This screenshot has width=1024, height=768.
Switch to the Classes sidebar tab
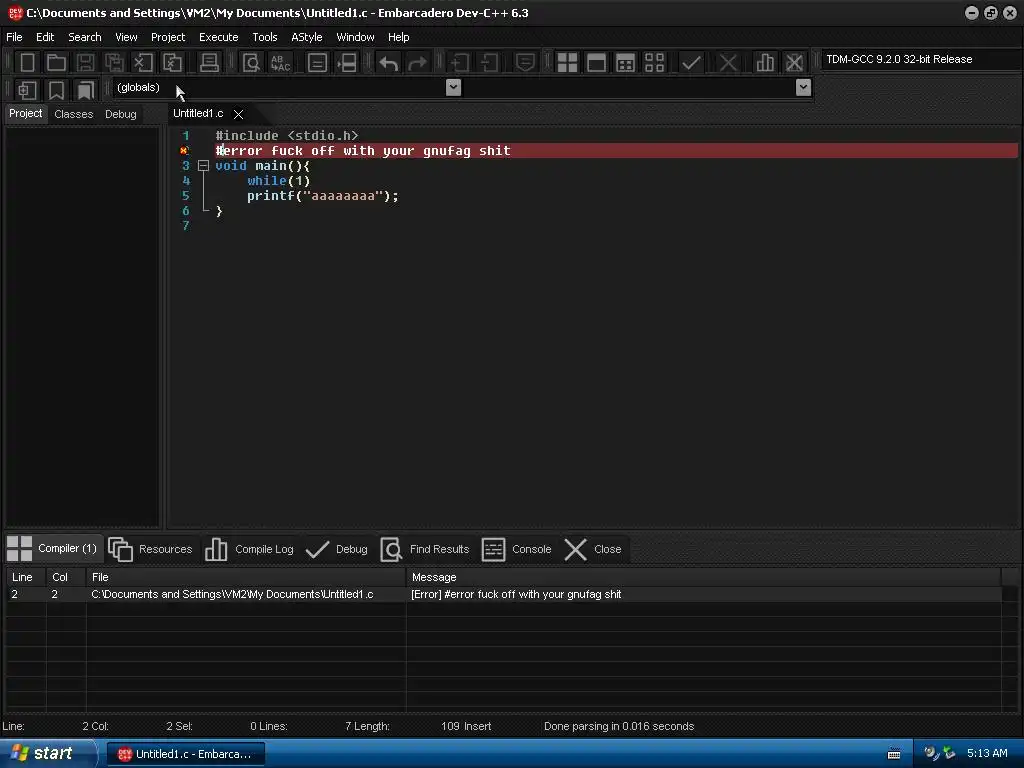point(74,114)
